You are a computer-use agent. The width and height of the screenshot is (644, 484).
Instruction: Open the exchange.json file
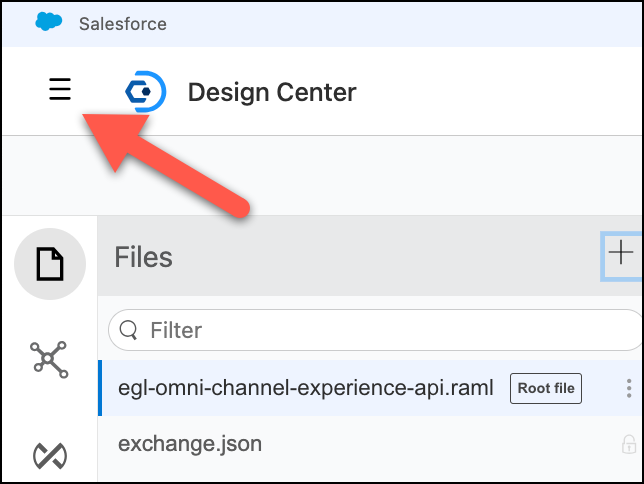[190, 444]
